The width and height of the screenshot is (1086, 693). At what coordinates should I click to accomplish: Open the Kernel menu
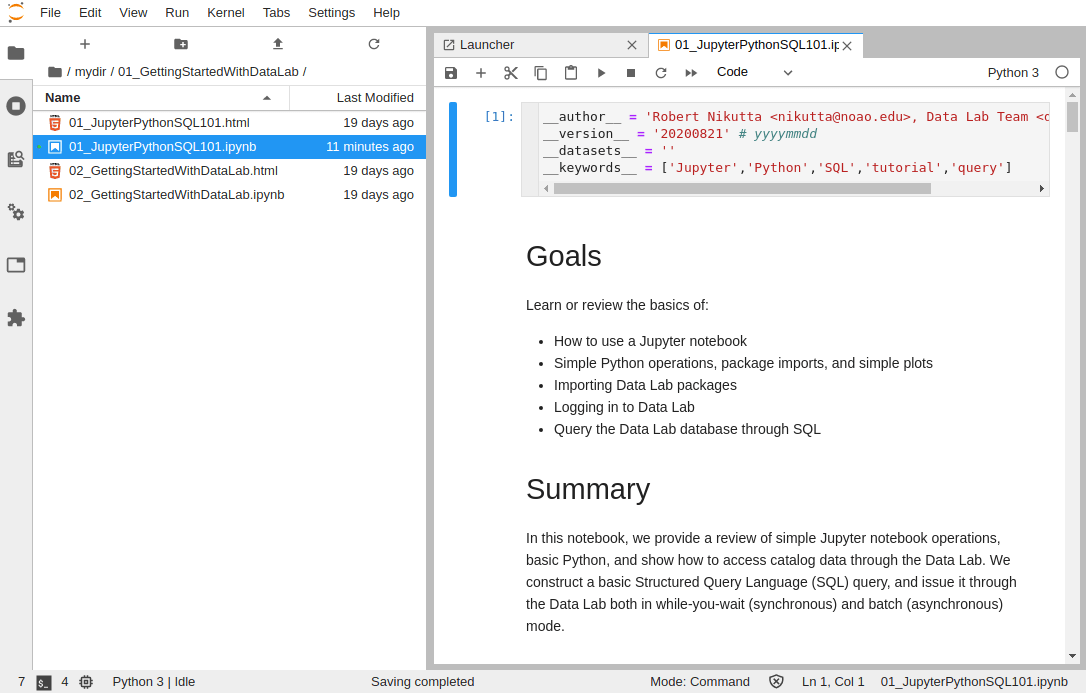(225, 12)
